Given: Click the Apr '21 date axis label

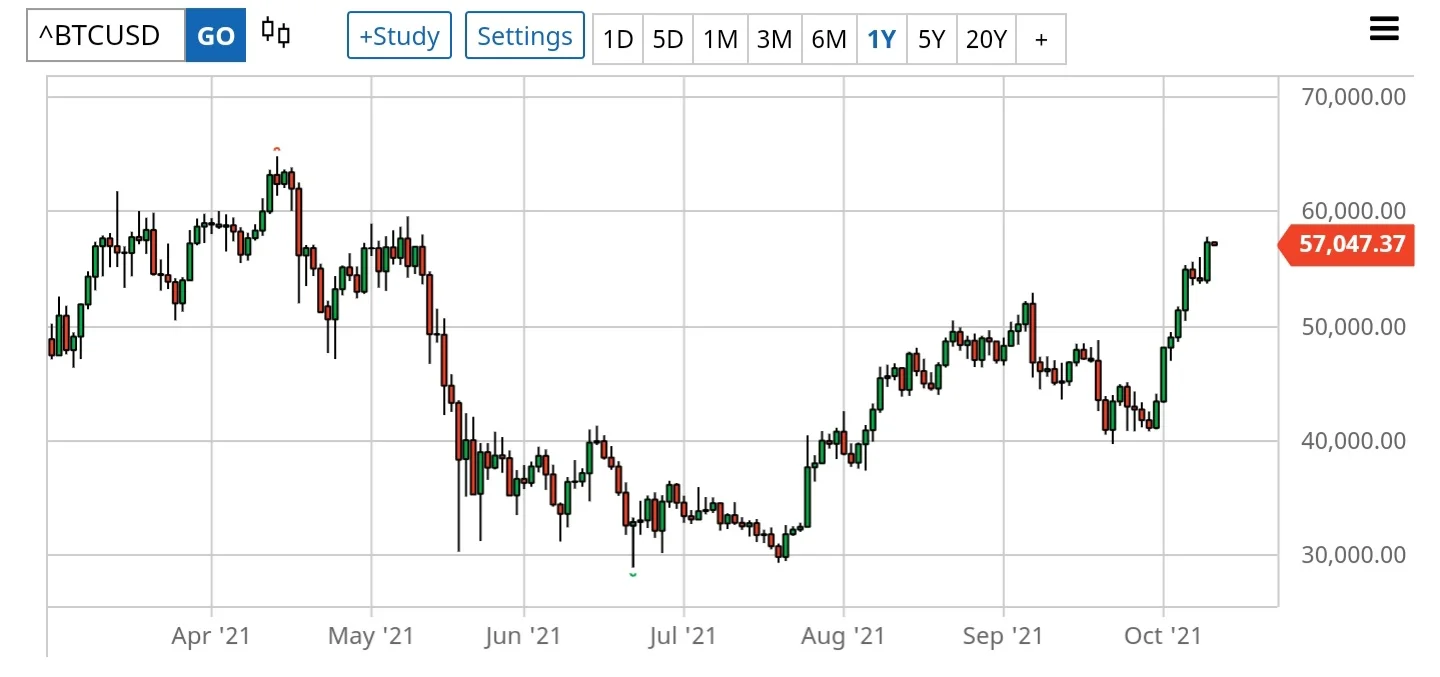Looking at the screenshot, I should click(x=212, y=636).
